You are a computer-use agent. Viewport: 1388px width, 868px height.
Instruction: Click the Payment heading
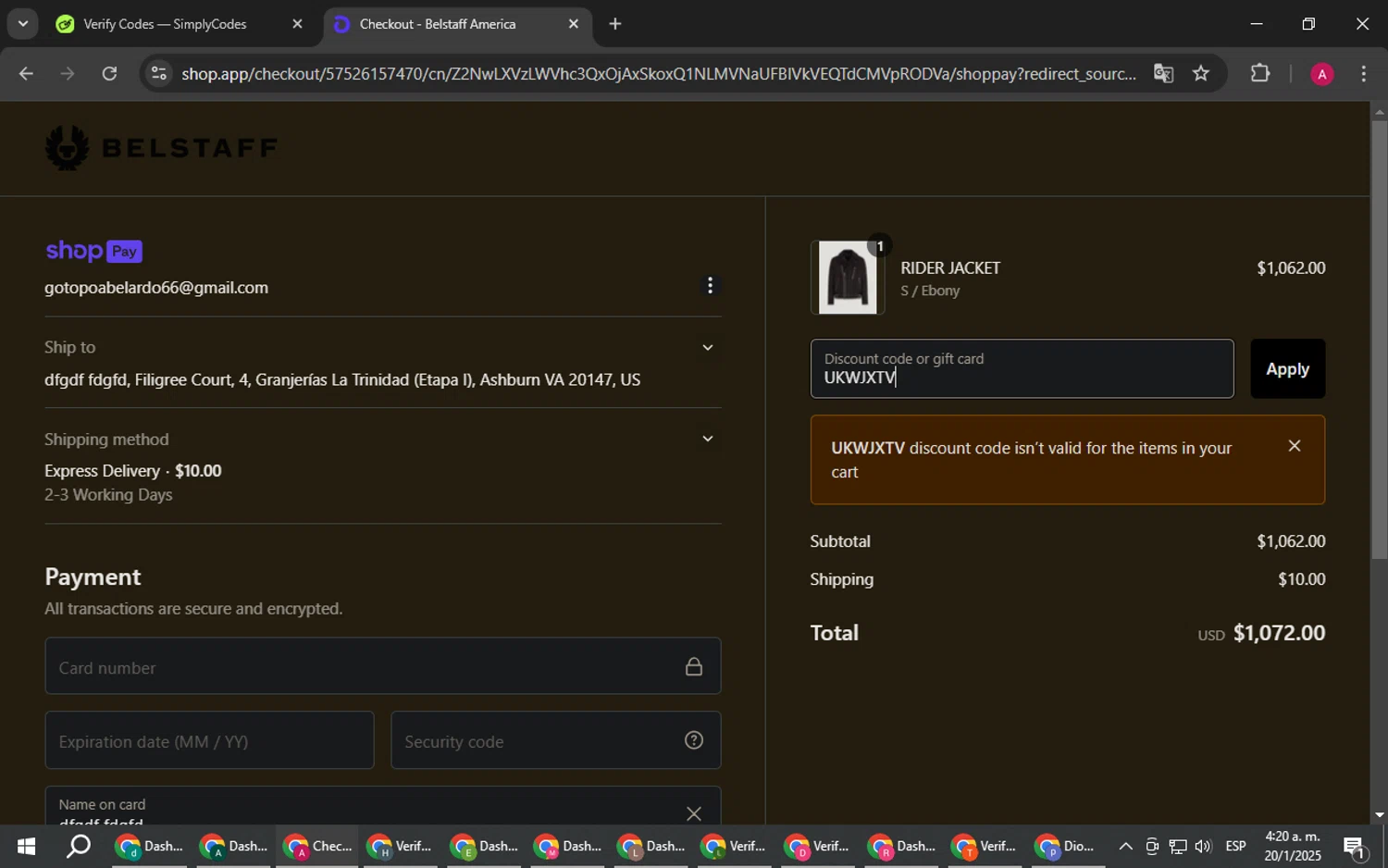coord(93,577)
